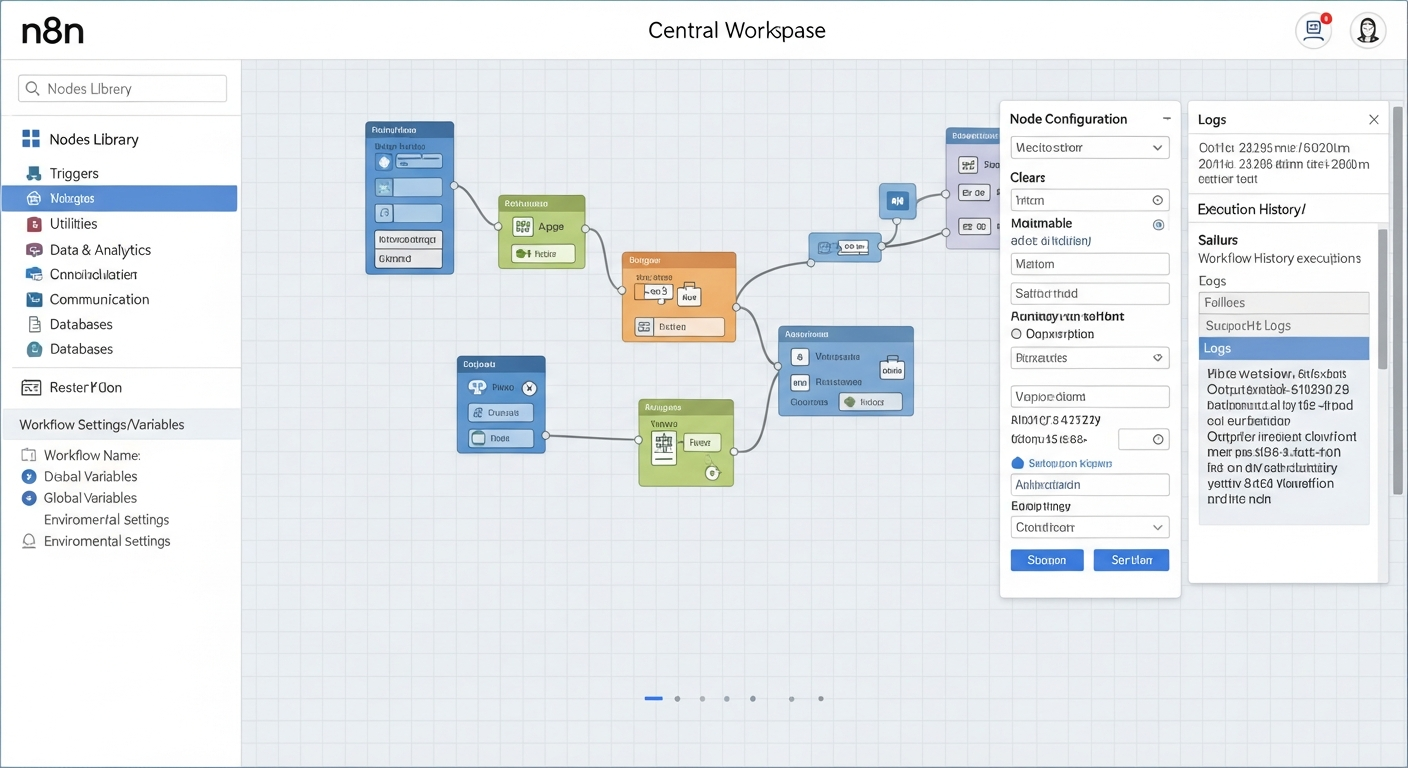Image resolution: width=1408 pixels, height=768 pixels.
Task: Select the Triggers category icon
Action: tap(34, 173)
